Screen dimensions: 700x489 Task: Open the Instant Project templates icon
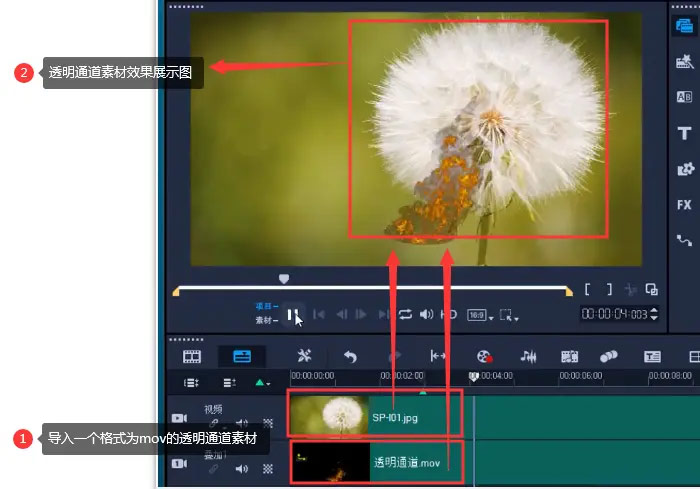click(684, 61)
